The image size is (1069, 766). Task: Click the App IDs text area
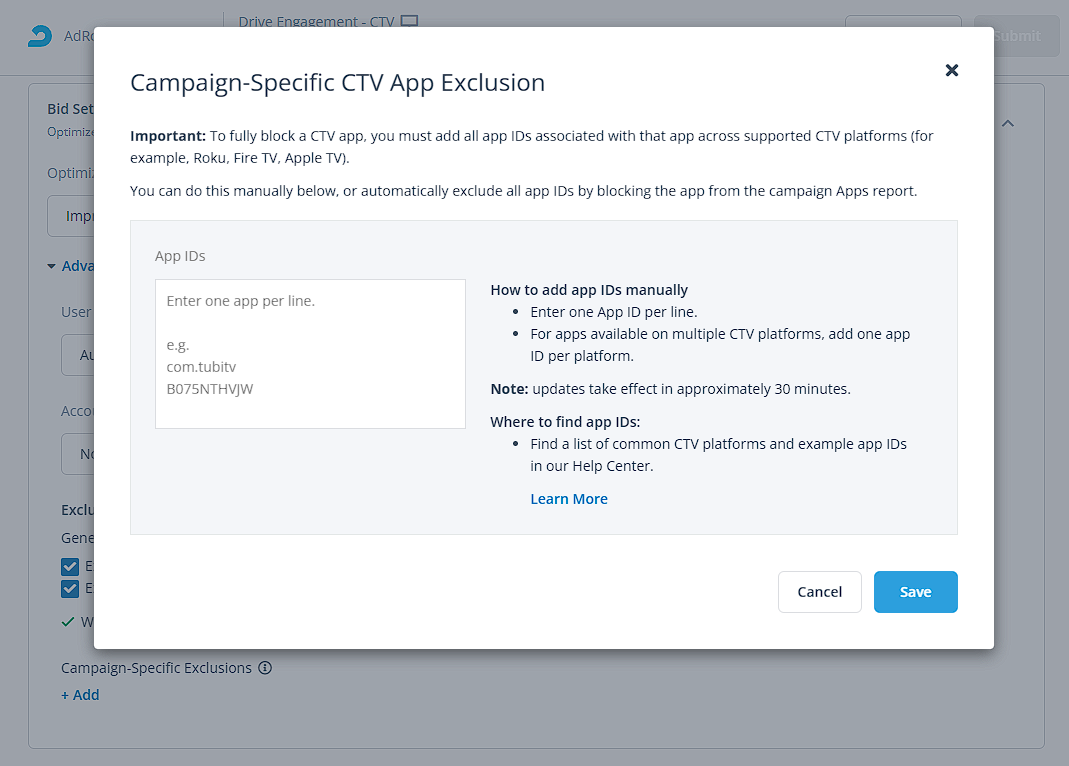click(x=310, y=354)
